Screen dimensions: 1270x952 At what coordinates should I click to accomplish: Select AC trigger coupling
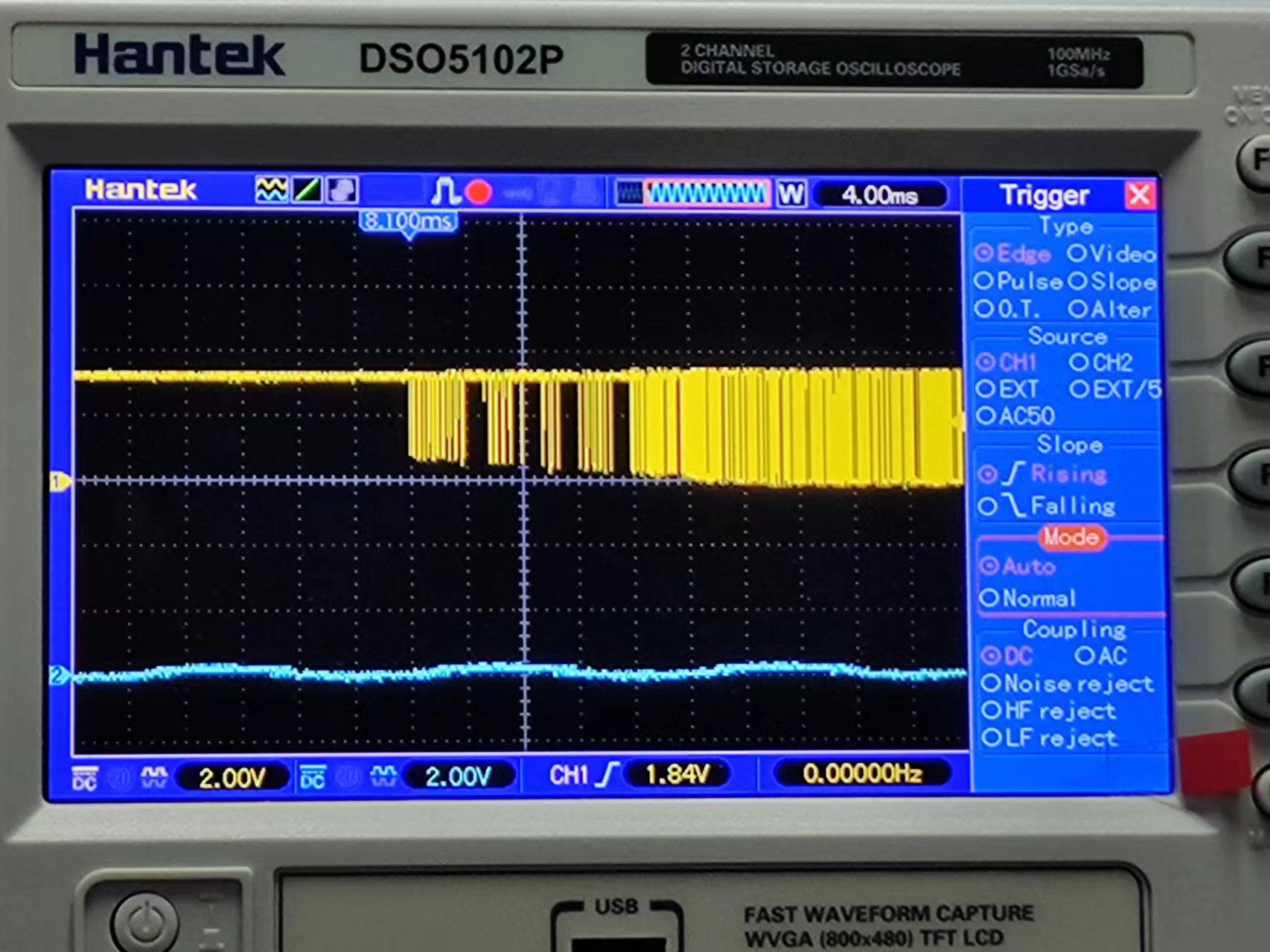[1100, 656]
